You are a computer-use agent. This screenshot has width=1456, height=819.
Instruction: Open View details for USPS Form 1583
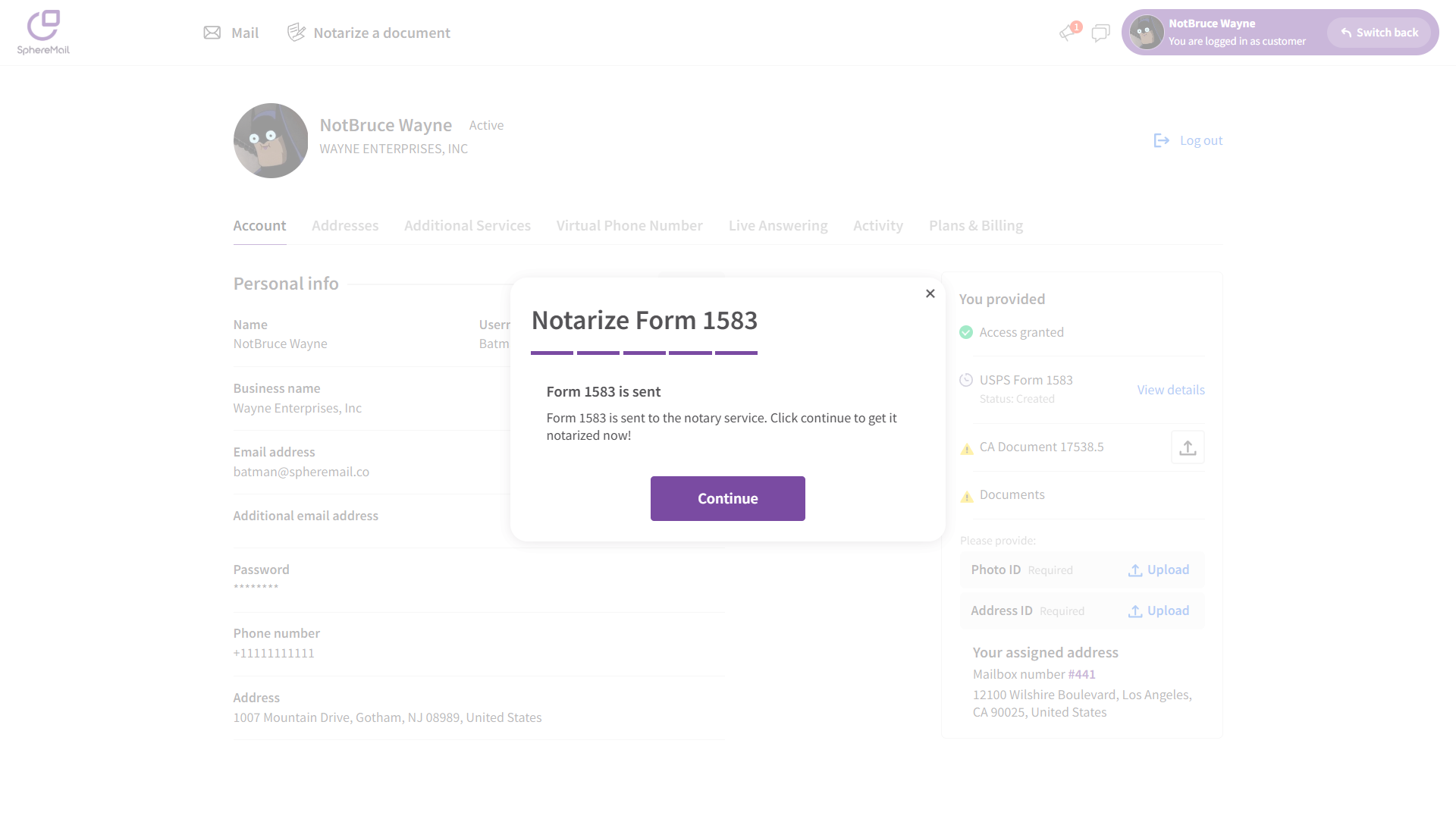[1170, 390]
